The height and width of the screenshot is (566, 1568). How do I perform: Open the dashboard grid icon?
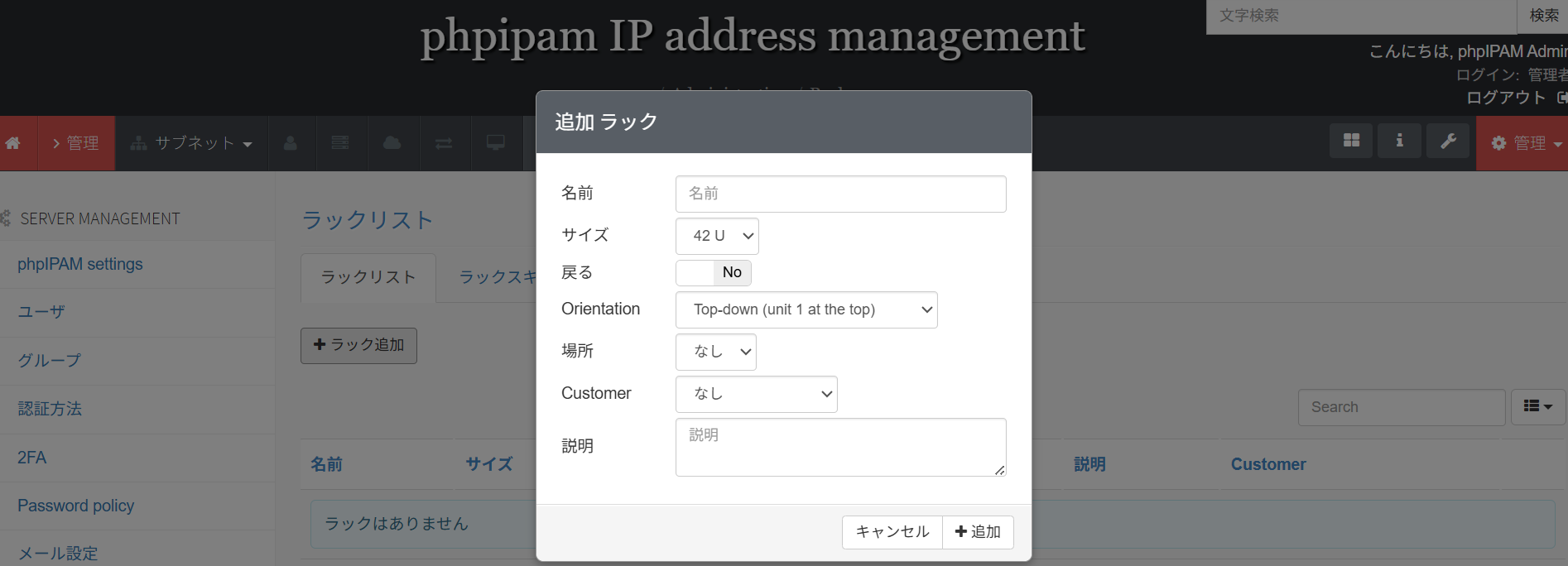(x=1352, y=141)
